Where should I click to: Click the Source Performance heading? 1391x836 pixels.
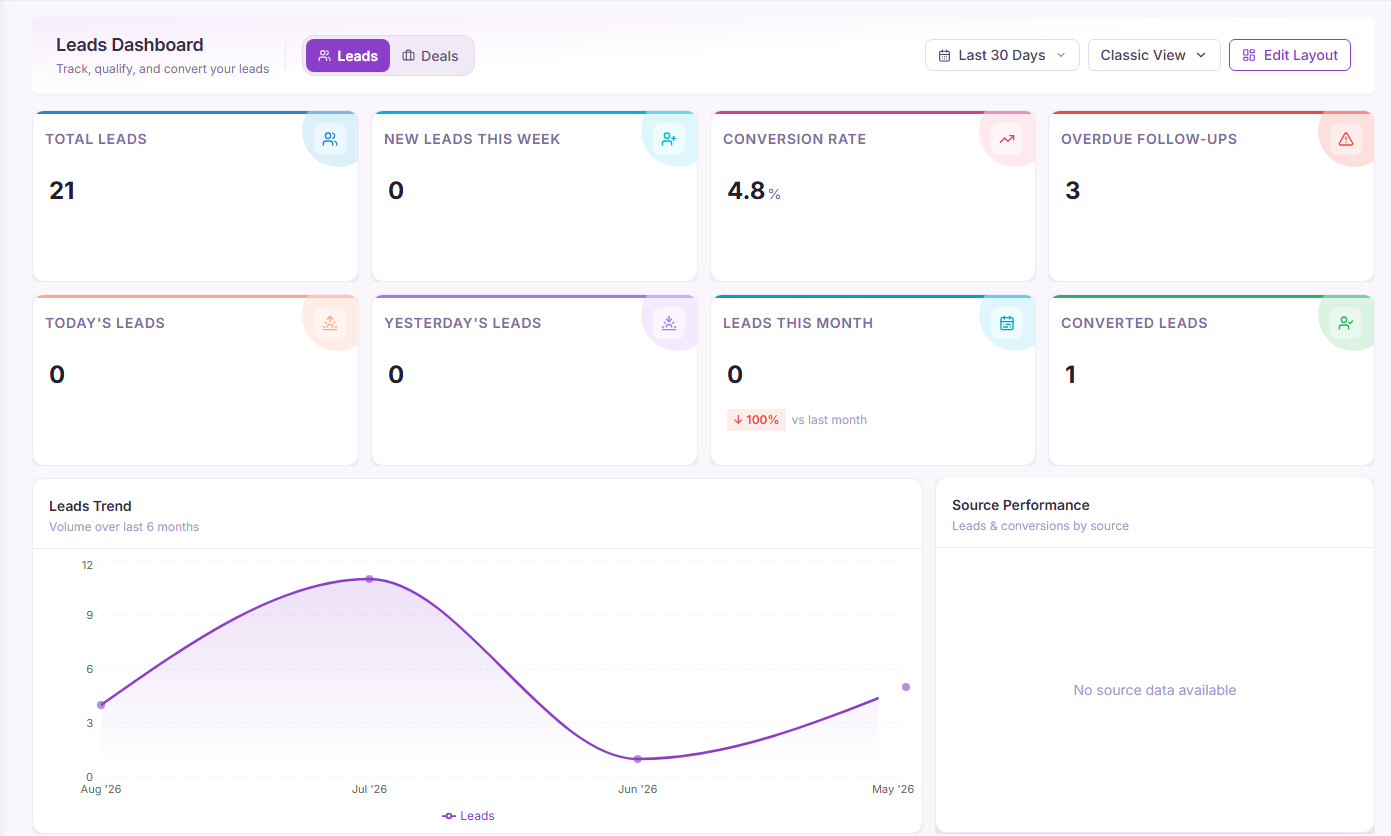pos(1021,505)
